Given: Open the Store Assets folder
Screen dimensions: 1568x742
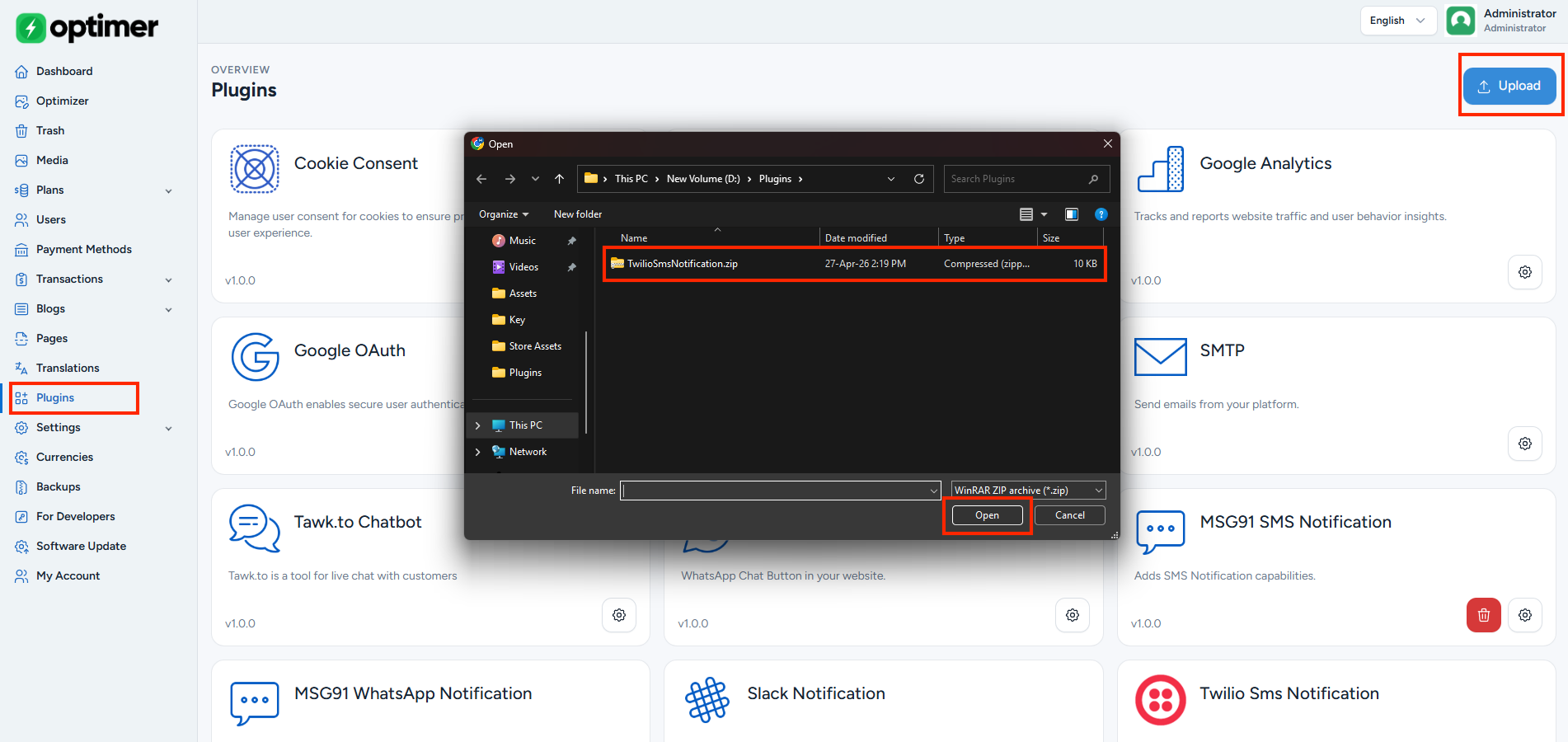Looking at the screenshot, I should click(x=535, y=346).
